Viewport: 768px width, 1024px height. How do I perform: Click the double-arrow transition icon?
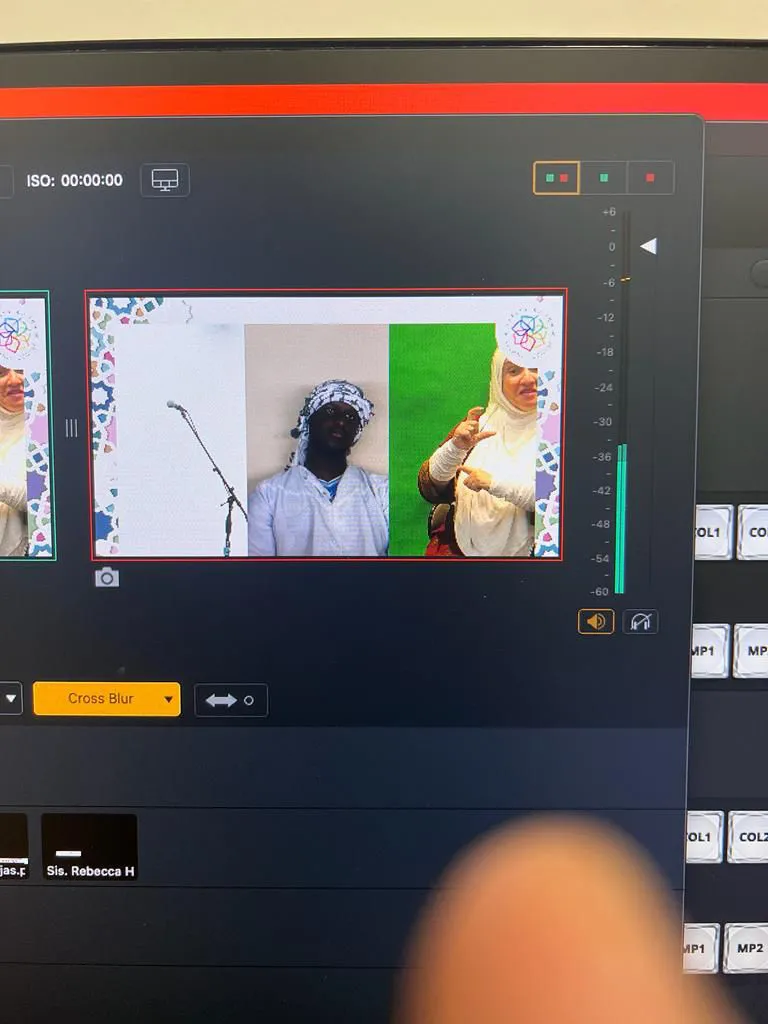pos(230,700)
